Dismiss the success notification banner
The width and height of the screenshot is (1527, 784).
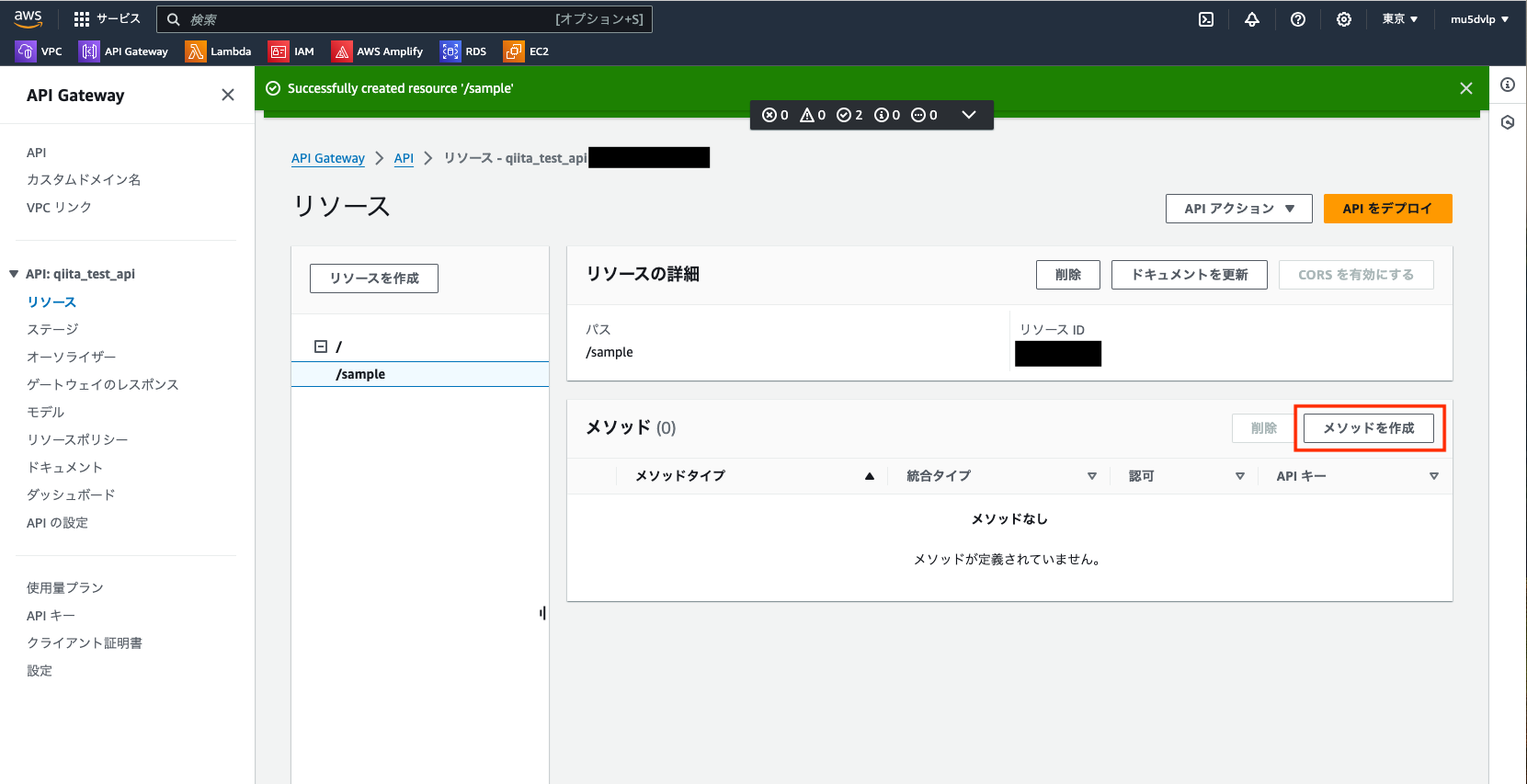pyautogui.click(x=1466, y=88)
